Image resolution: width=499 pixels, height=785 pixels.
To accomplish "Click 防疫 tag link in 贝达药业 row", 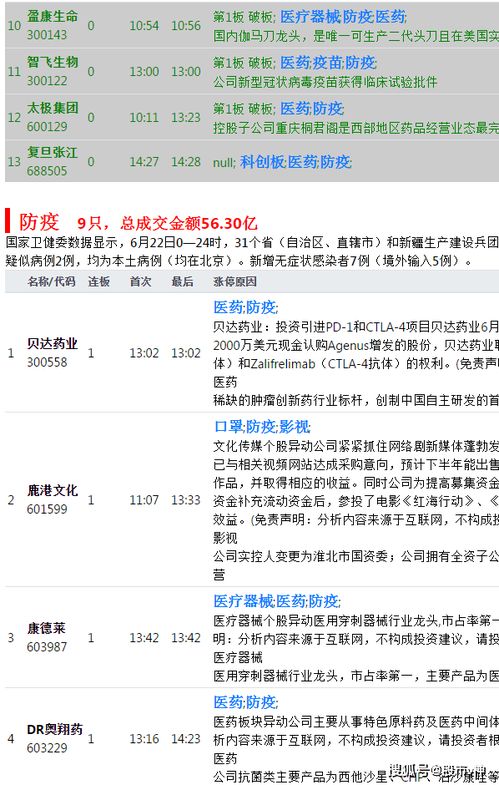I will (261, 307).
